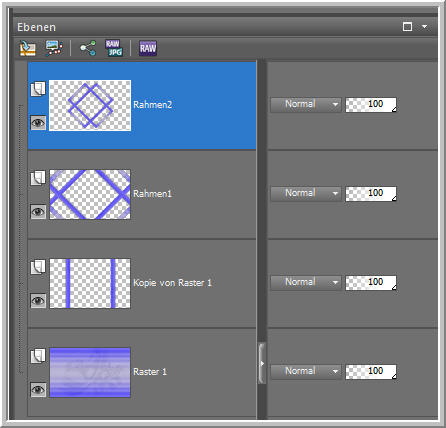Click the RAW JPG toolbar icon
Screen dimensions: 446x428
(114, 48)
